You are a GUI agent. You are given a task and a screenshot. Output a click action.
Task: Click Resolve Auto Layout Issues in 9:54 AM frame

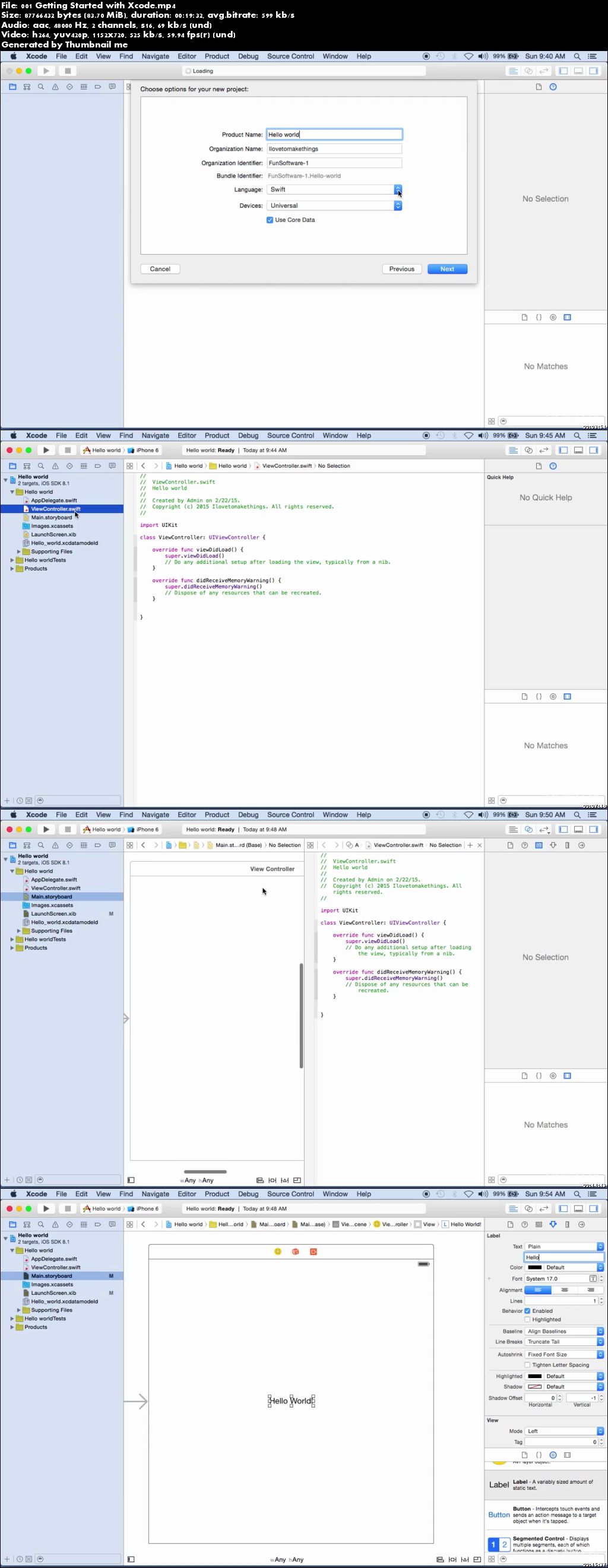[465, 1560]
